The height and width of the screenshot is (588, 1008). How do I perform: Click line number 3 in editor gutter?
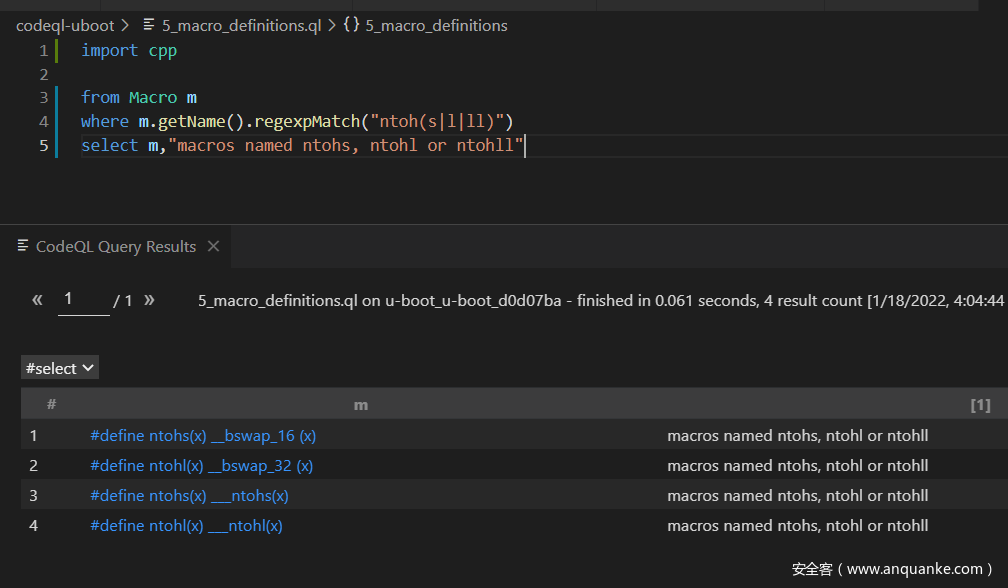(43, 97)
